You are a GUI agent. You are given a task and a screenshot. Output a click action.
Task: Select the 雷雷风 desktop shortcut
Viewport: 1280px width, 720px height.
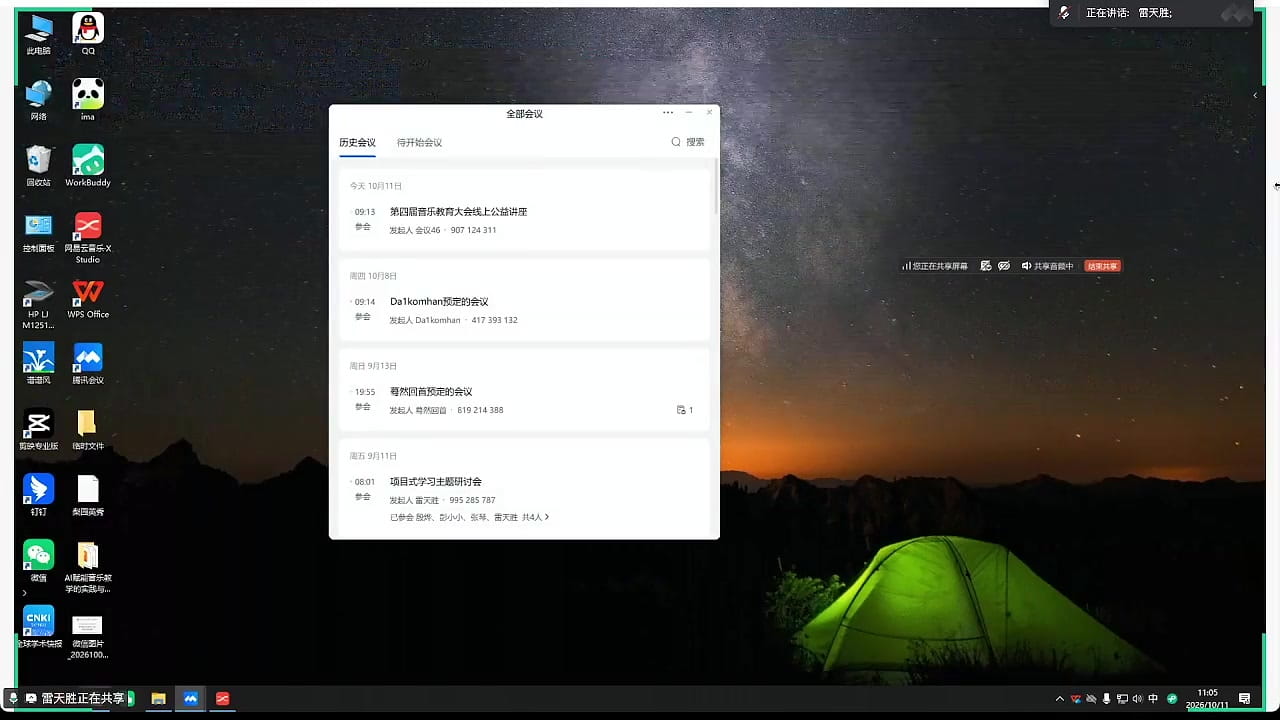[38, 364]
